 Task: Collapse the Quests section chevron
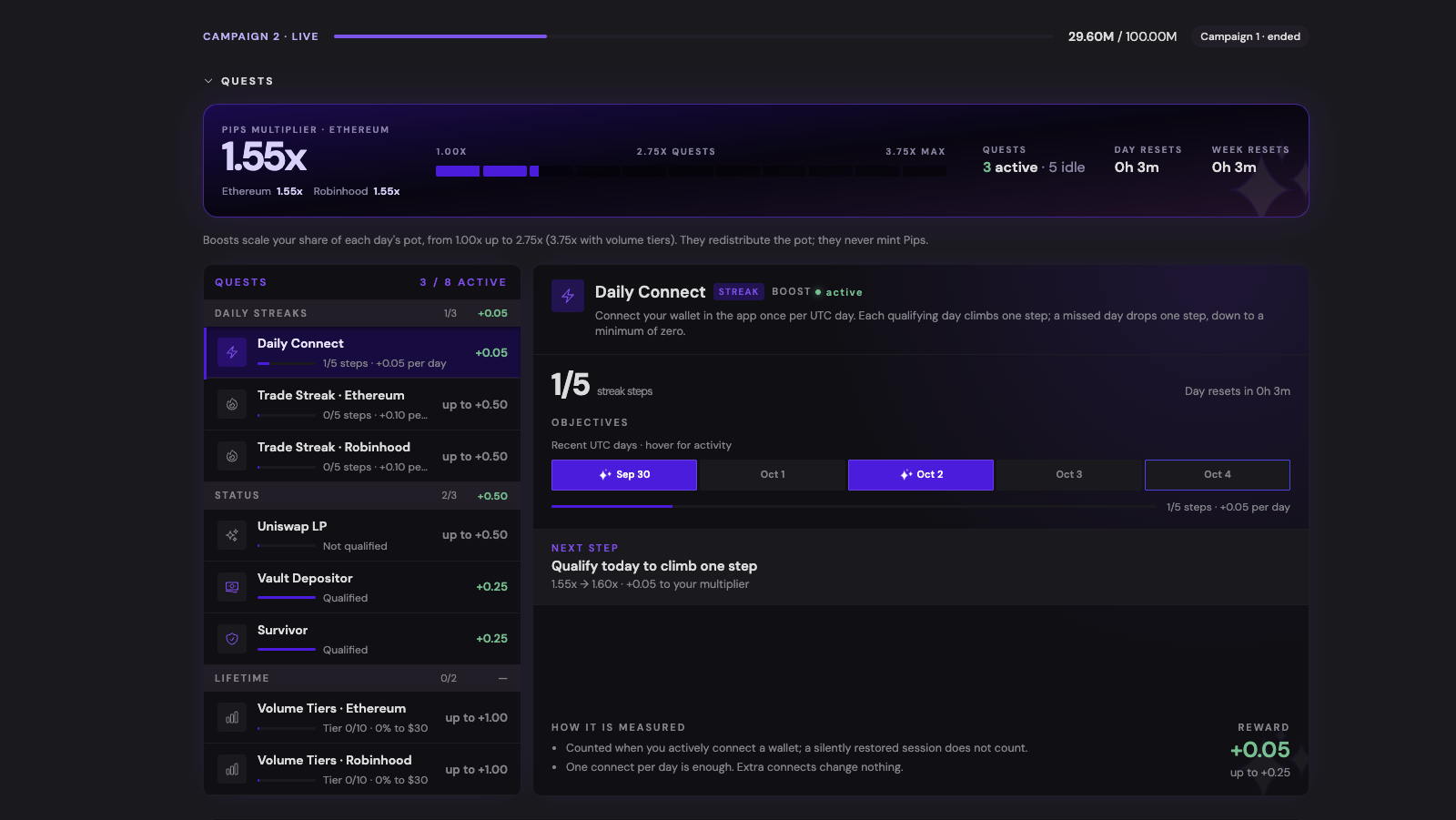[208, 81]
